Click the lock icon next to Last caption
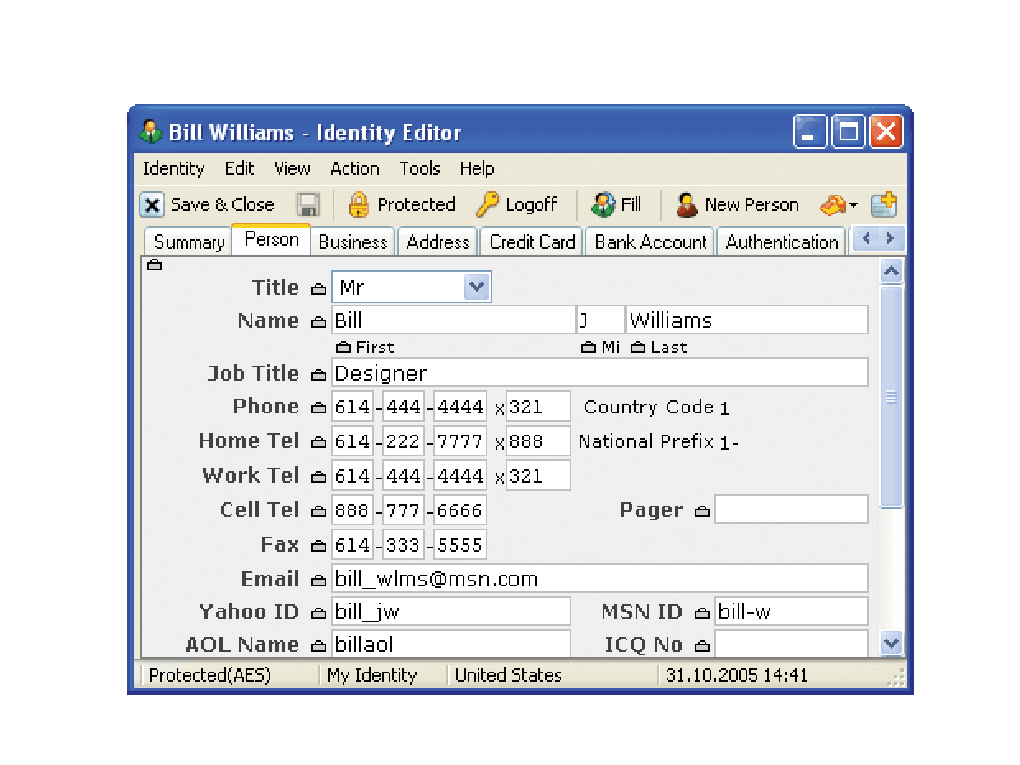 point(638,347)
